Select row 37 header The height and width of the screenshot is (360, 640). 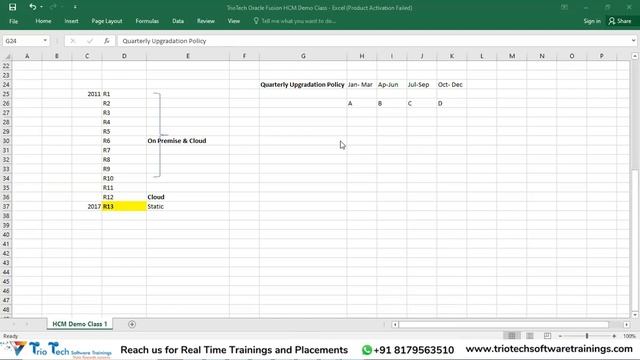6,207
